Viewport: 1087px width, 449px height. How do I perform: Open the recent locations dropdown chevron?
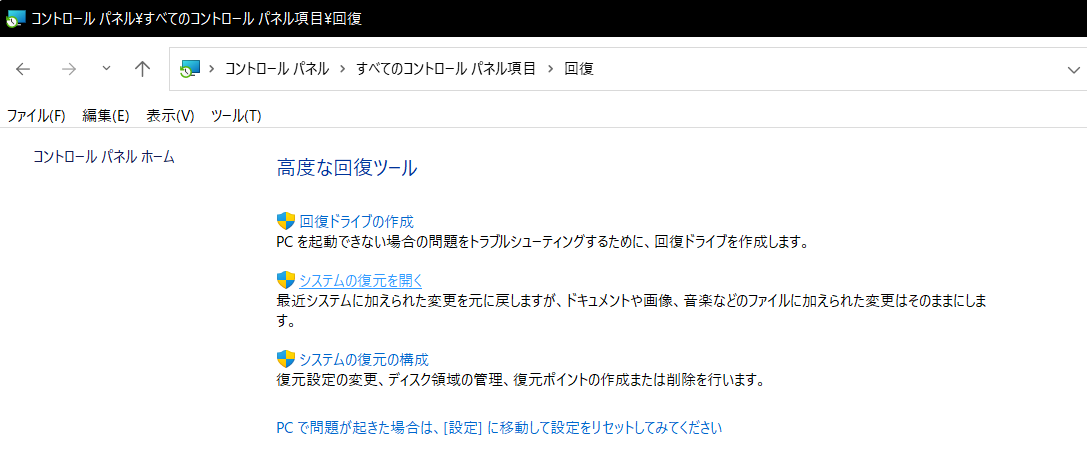pyautogui.click(x=106, y=69)
